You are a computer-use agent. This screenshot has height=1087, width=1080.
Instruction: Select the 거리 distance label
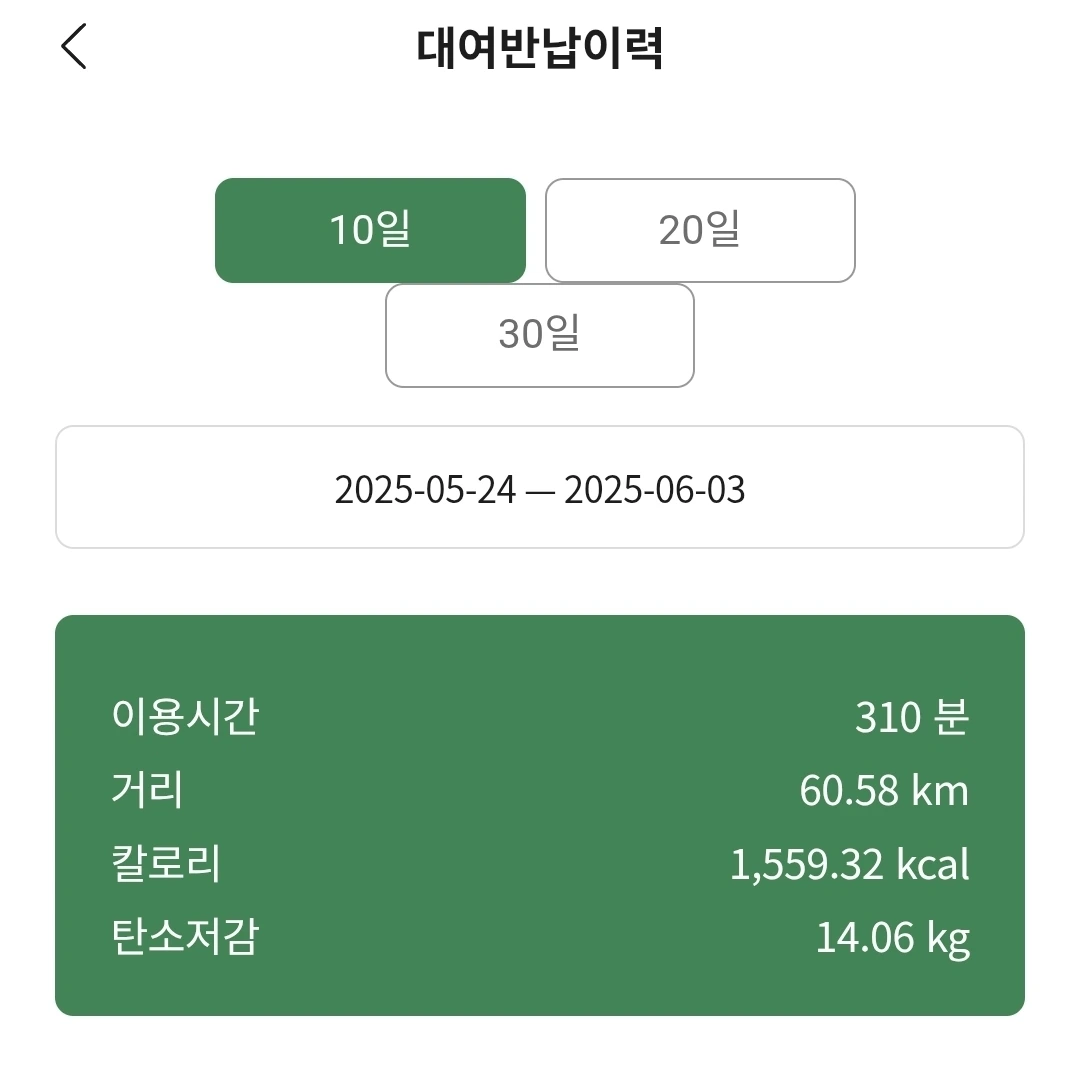[147, 790]
